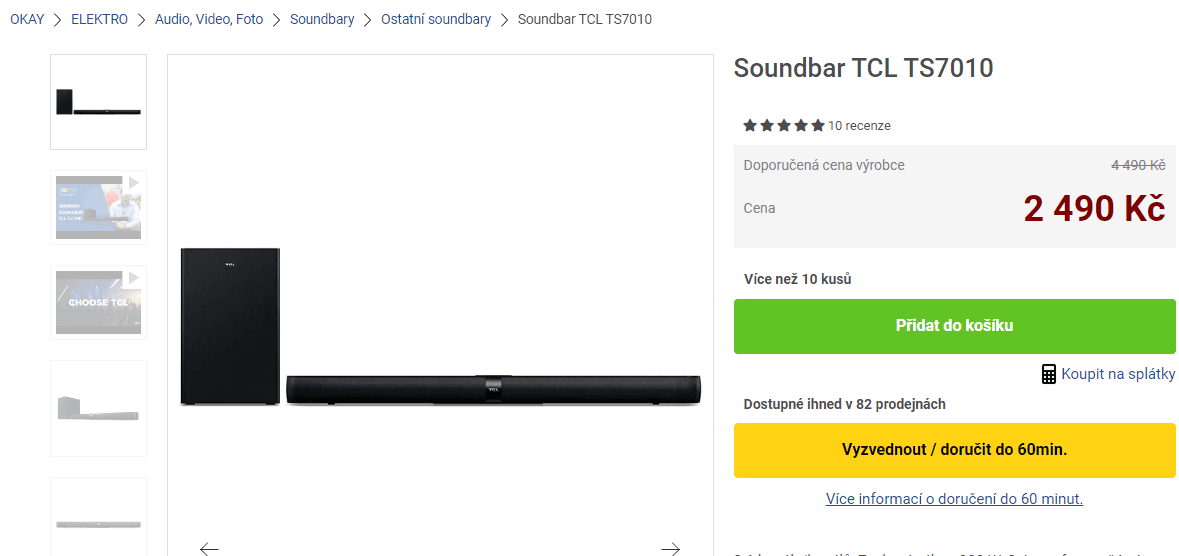Click the next image arrow in gallery

click(670, 548)
